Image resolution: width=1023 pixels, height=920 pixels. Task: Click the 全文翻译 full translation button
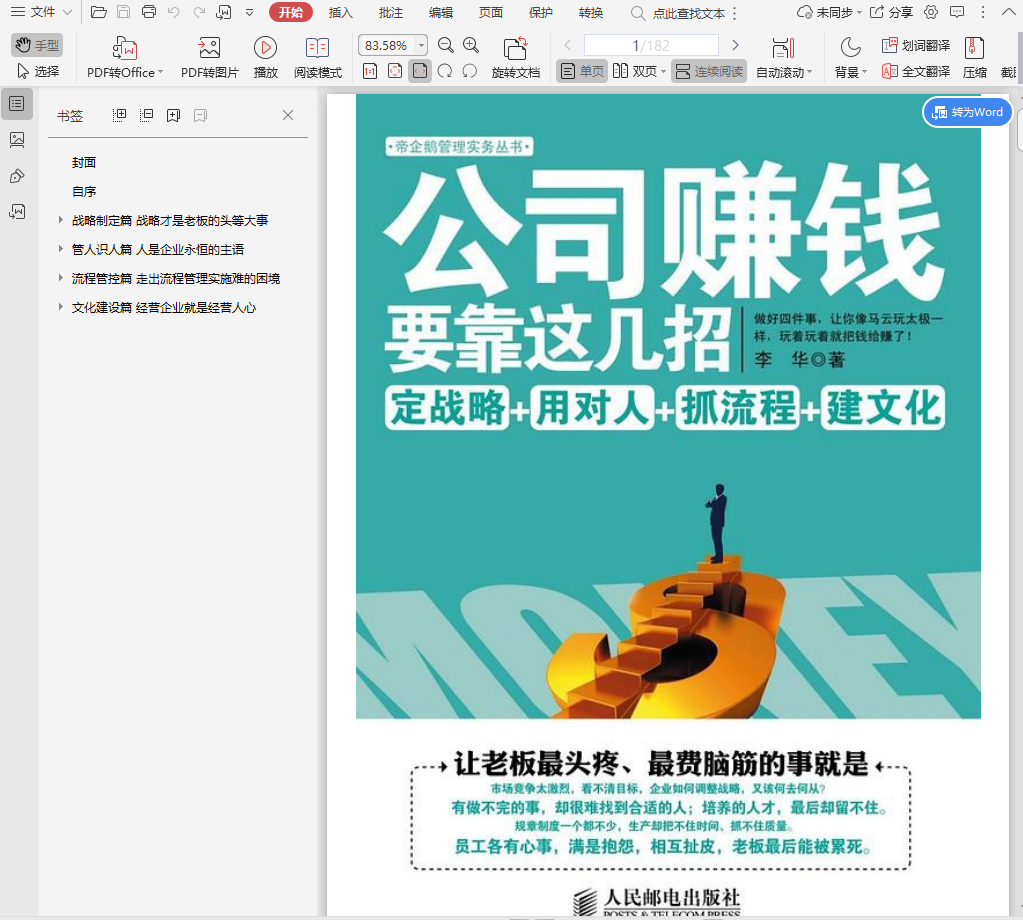pos(915,71)
